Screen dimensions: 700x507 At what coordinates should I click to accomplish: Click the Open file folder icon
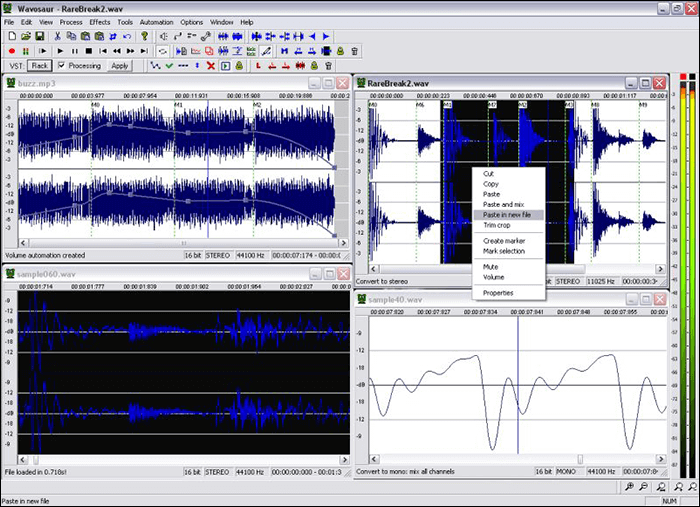(x=25, y=36)
